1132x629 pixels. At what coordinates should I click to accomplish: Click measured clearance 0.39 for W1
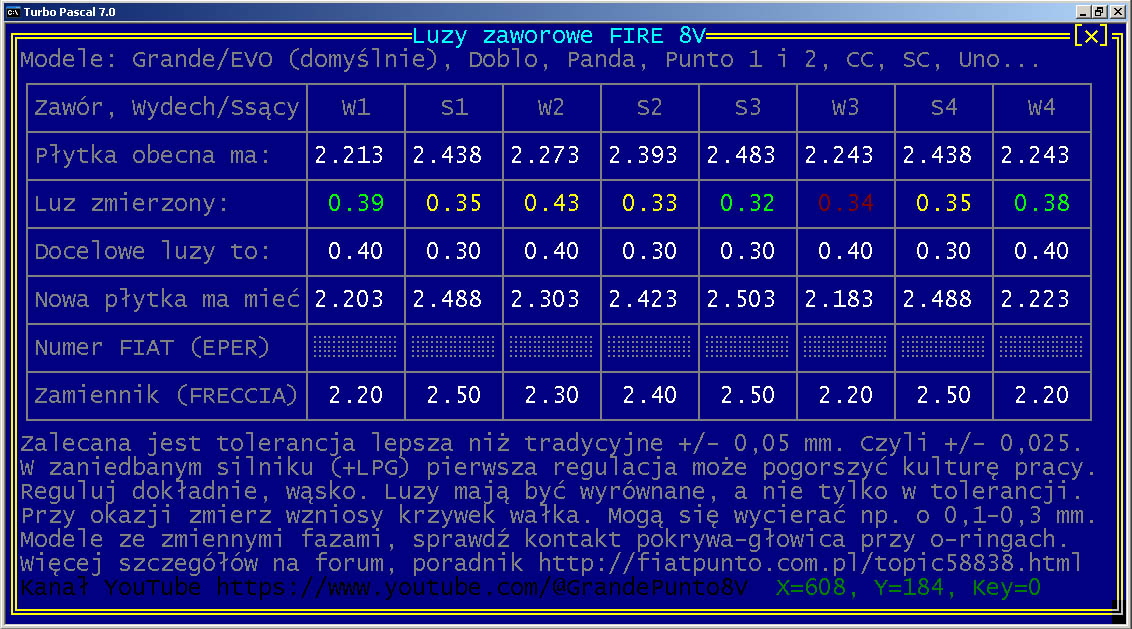tap(356, 203)
